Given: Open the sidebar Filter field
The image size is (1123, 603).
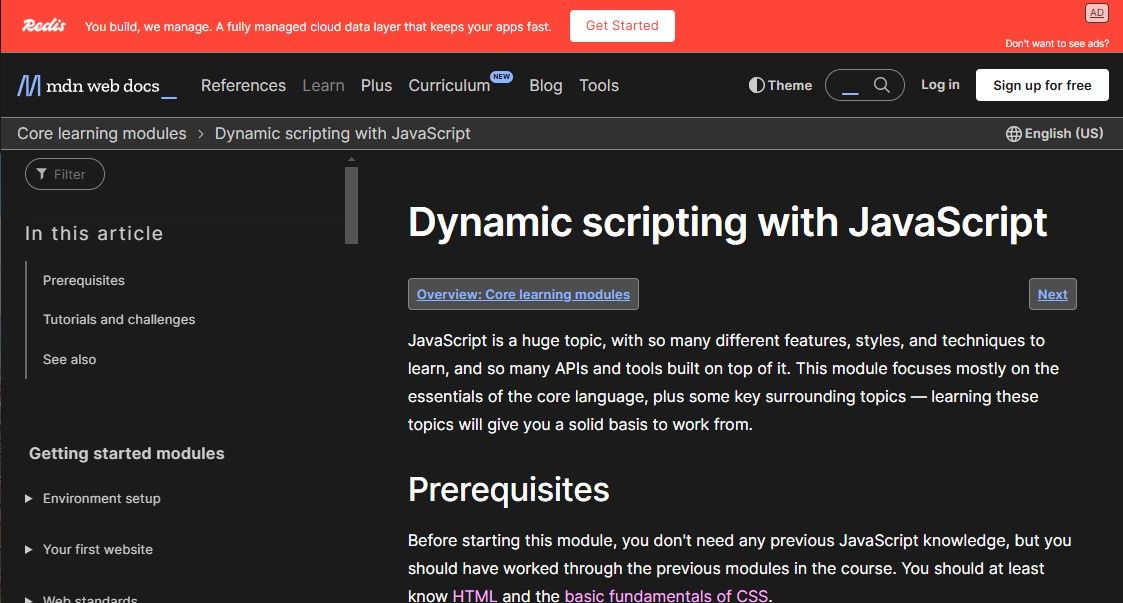Looking at the screenshot, I should click(65, 174).
